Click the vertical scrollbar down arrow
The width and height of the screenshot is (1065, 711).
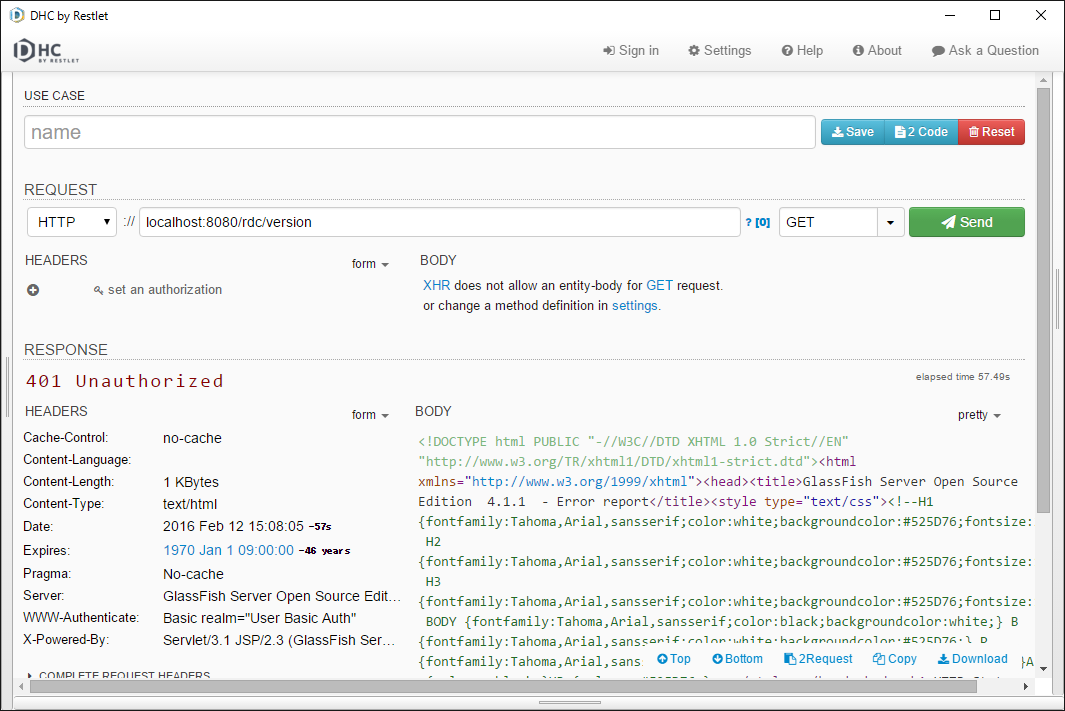point(1043,669)
